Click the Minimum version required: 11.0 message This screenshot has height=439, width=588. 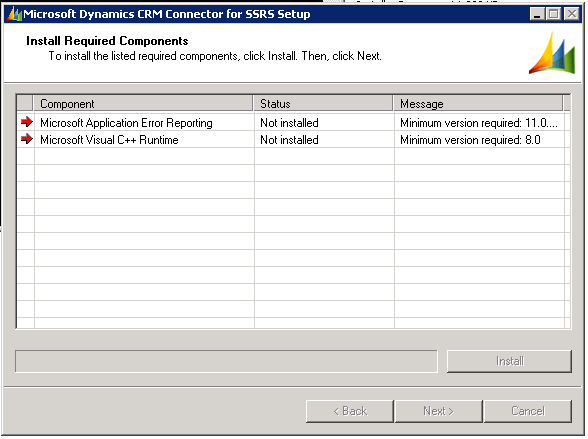click(478, 123)
